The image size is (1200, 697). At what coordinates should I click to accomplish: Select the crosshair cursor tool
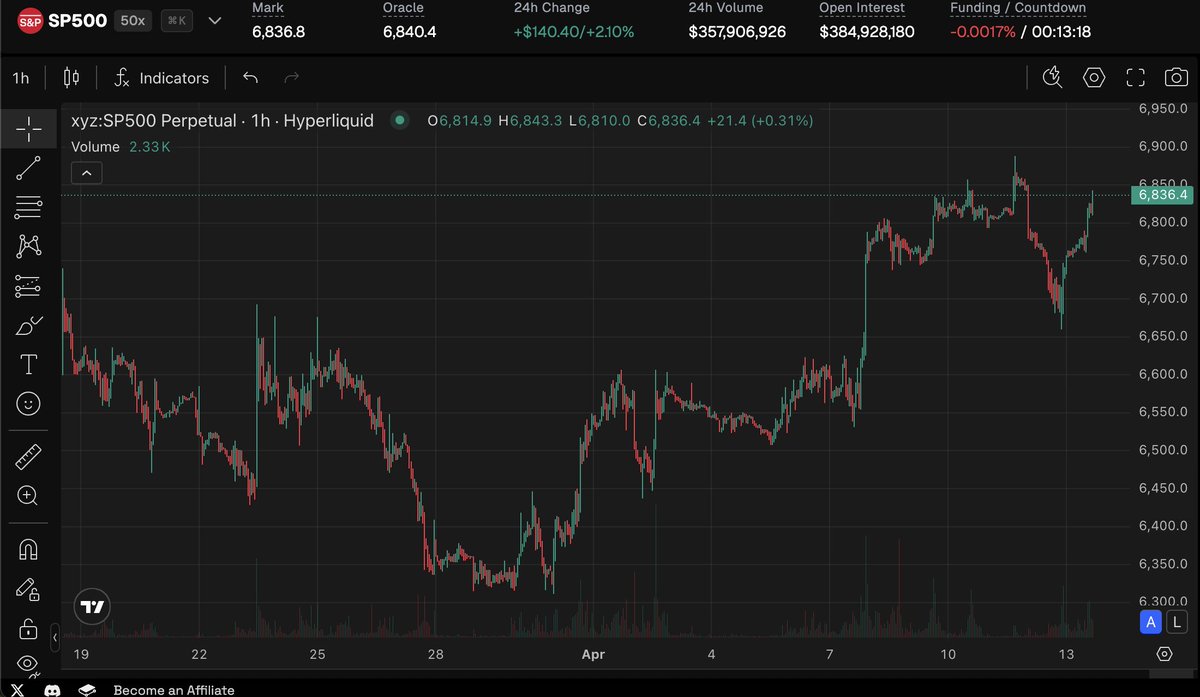pos(28,128)
